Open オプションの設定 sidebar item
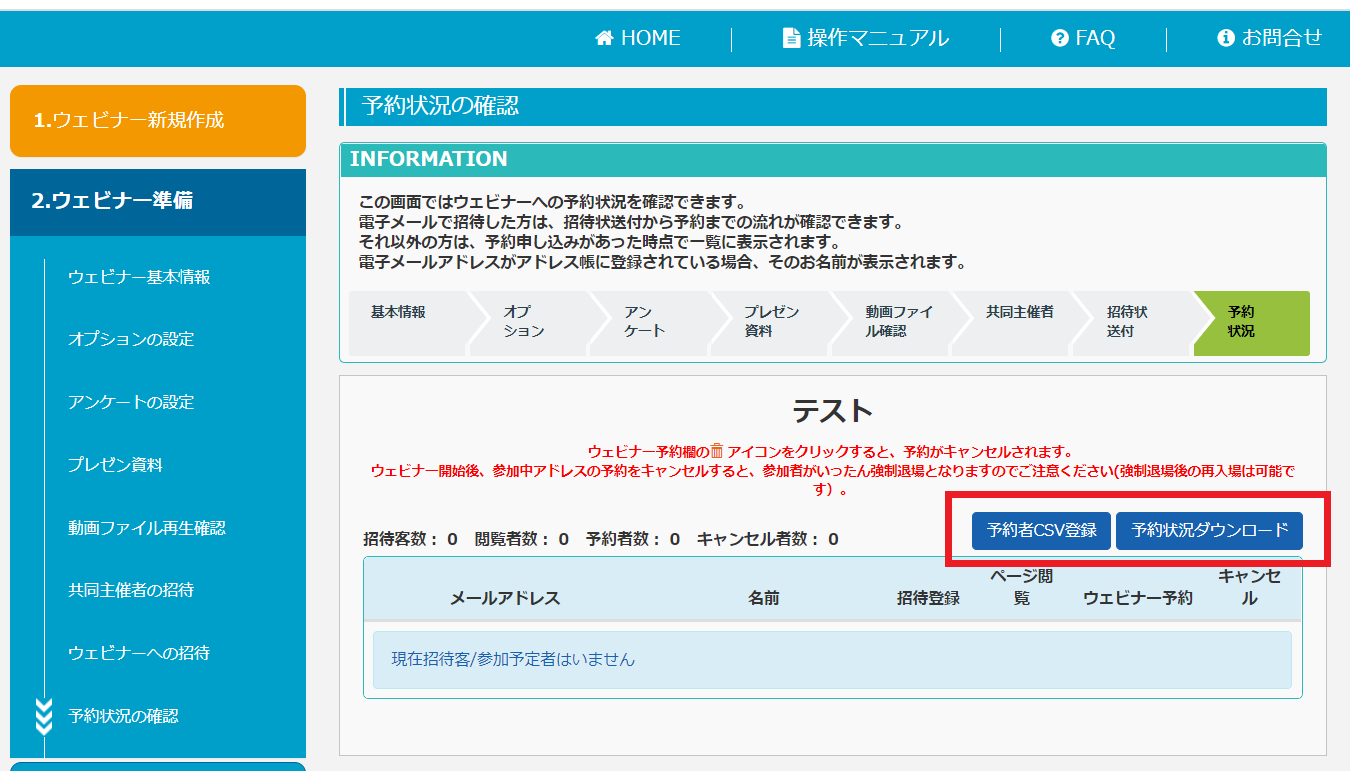 coord(131,339)
